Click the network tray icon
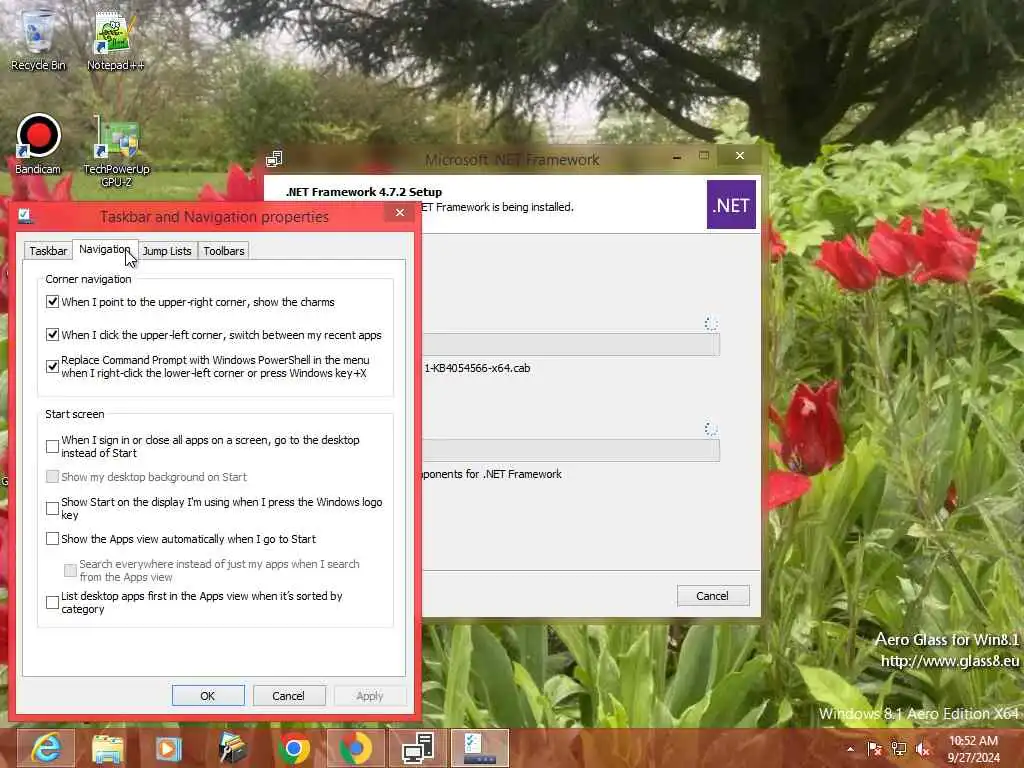This screenshot has width=1024, height=768. coord(899,749)
